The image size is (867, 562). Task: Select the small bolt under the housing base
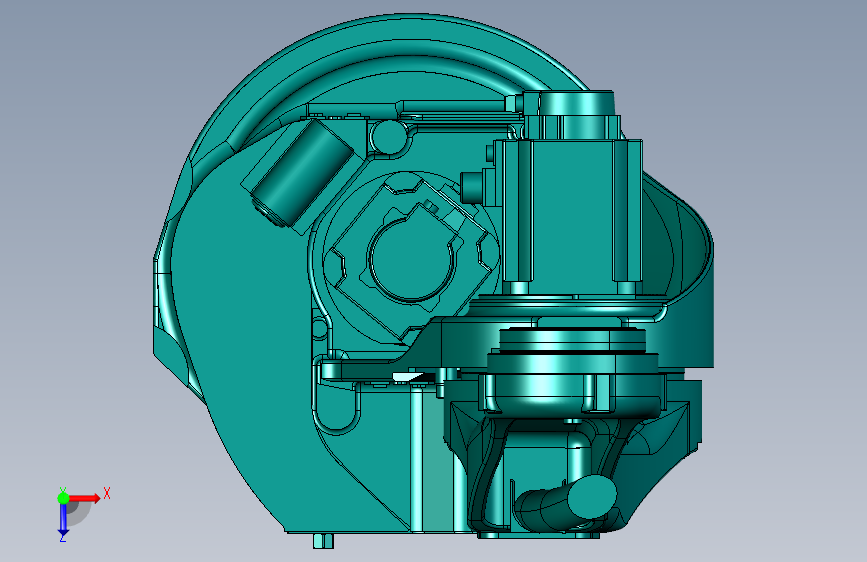[323, 541]
